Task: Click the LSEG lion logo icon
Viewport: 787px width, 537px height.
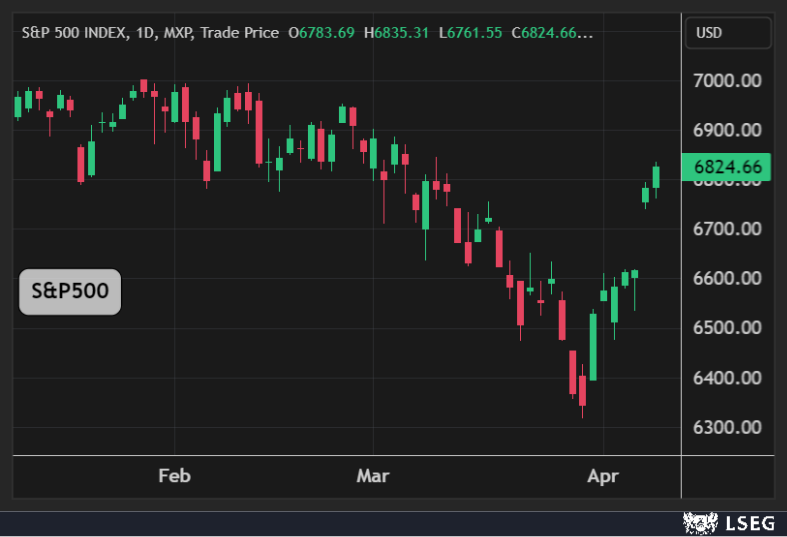Action: [700, 522]
